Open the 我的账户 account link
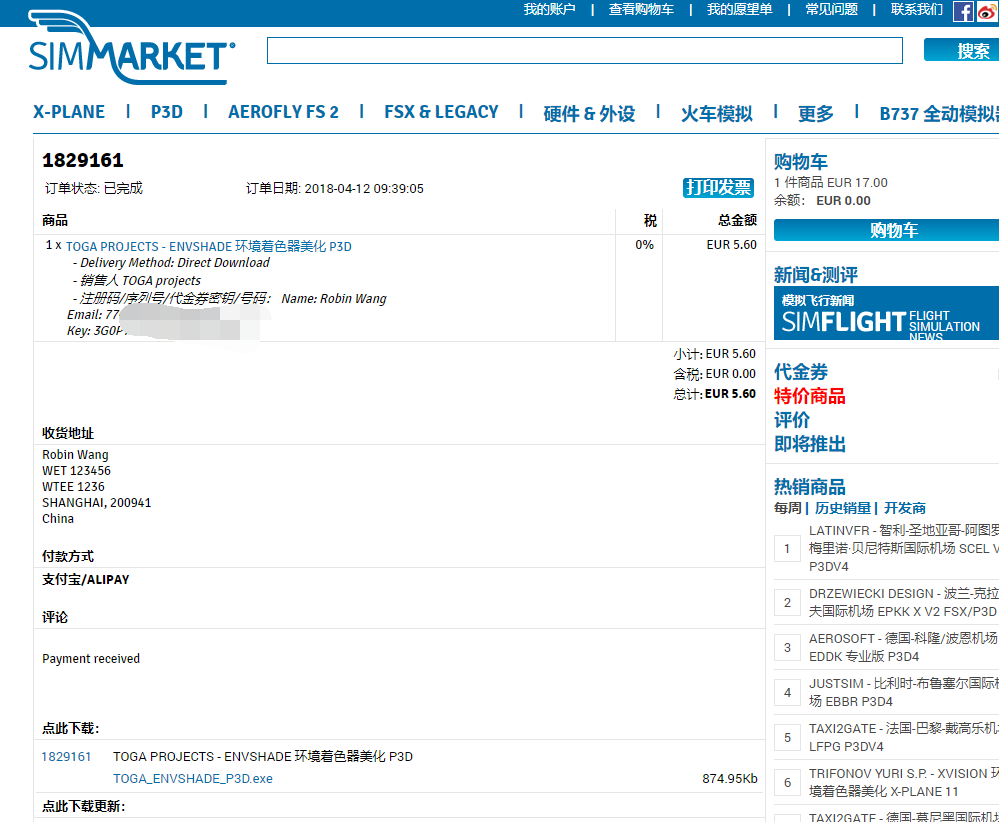The width and height of the screenshot is (999, 822). pyautogui.click(x=549, y=10)
